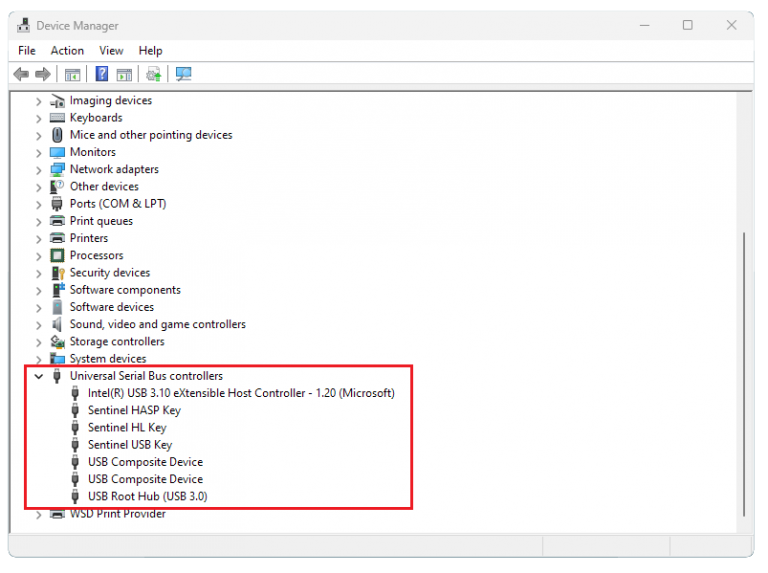Click the Device Manager title bar icon

tap(24, 25)
